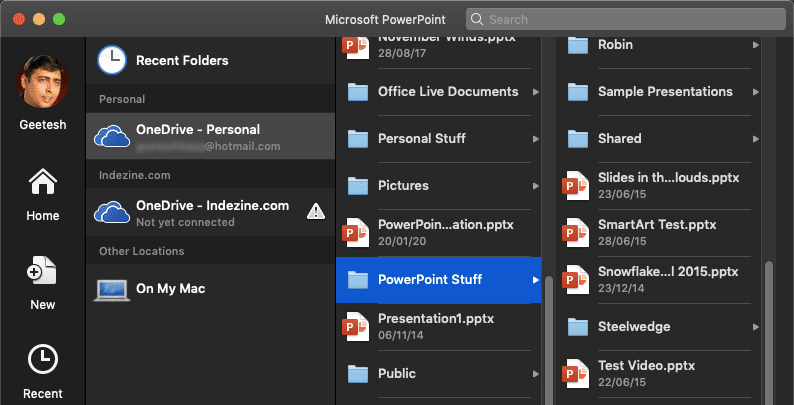Go to the Home section

[43, 194]
